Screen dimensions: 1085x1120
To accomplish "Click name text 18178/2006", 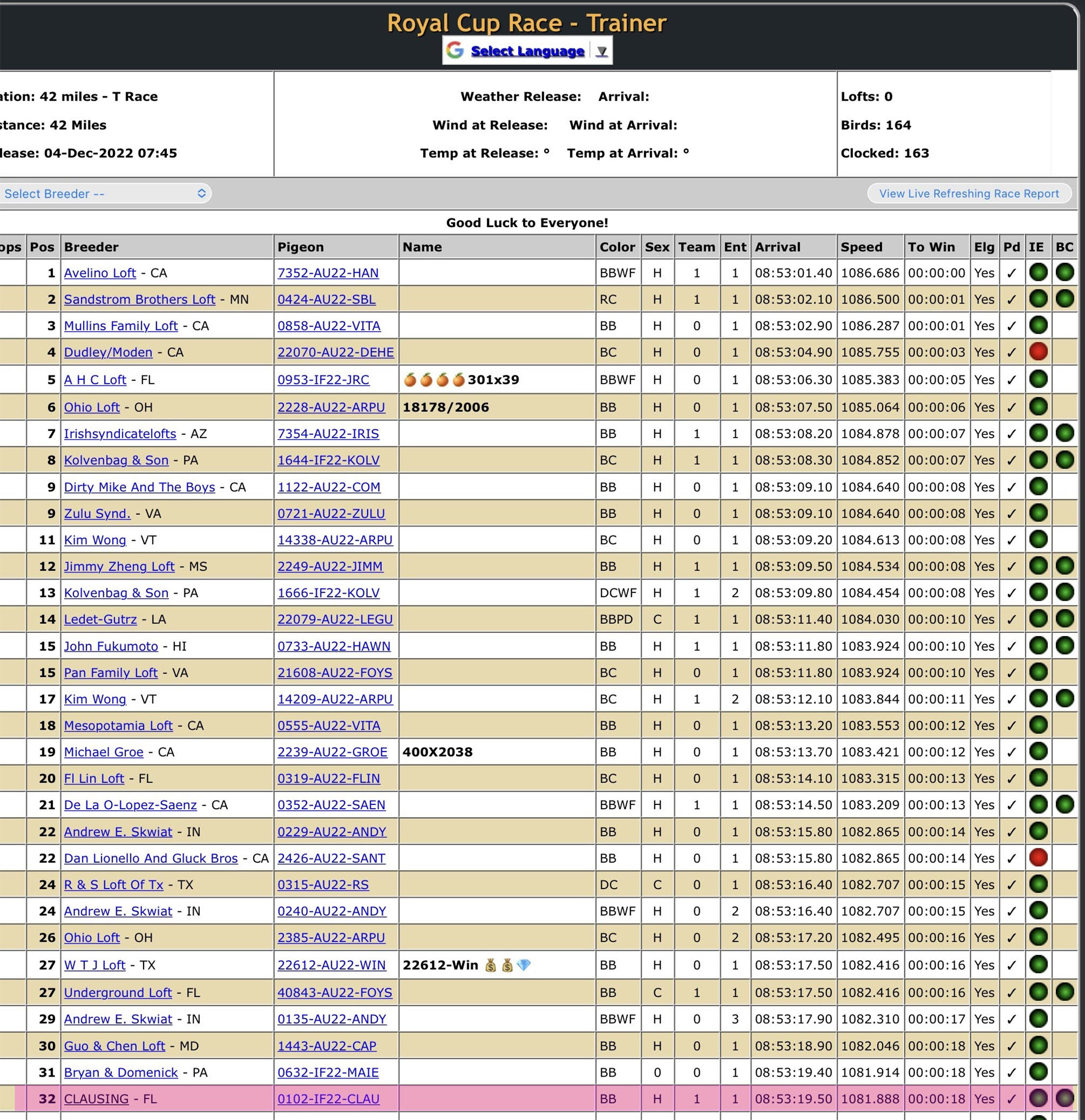I will point(446,407).
